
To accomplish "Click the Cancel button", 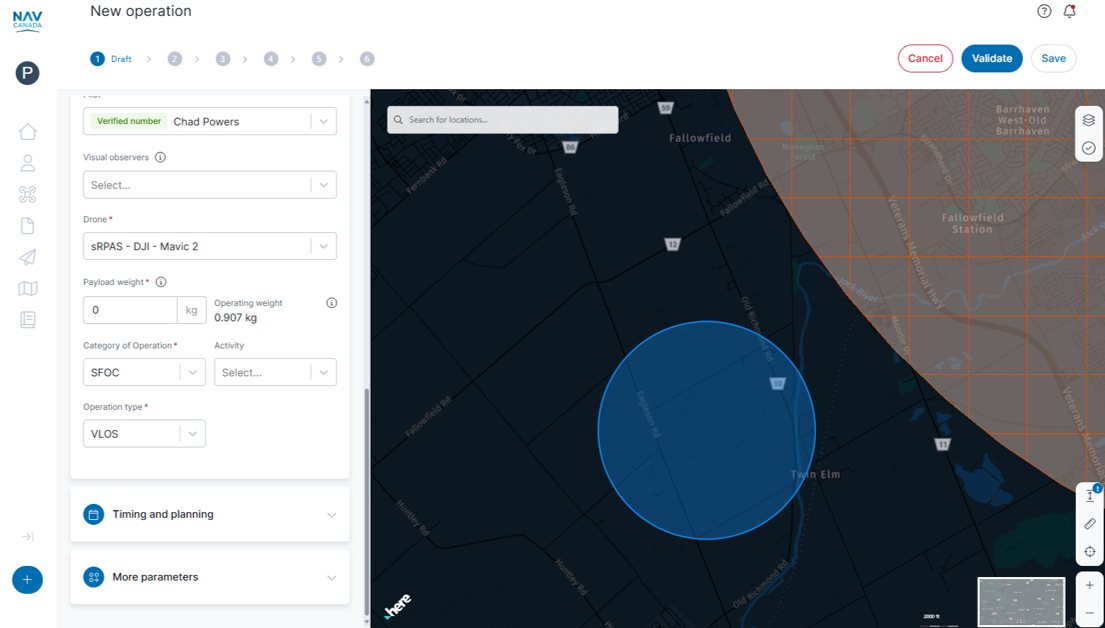I will click(x=925, y=58).
